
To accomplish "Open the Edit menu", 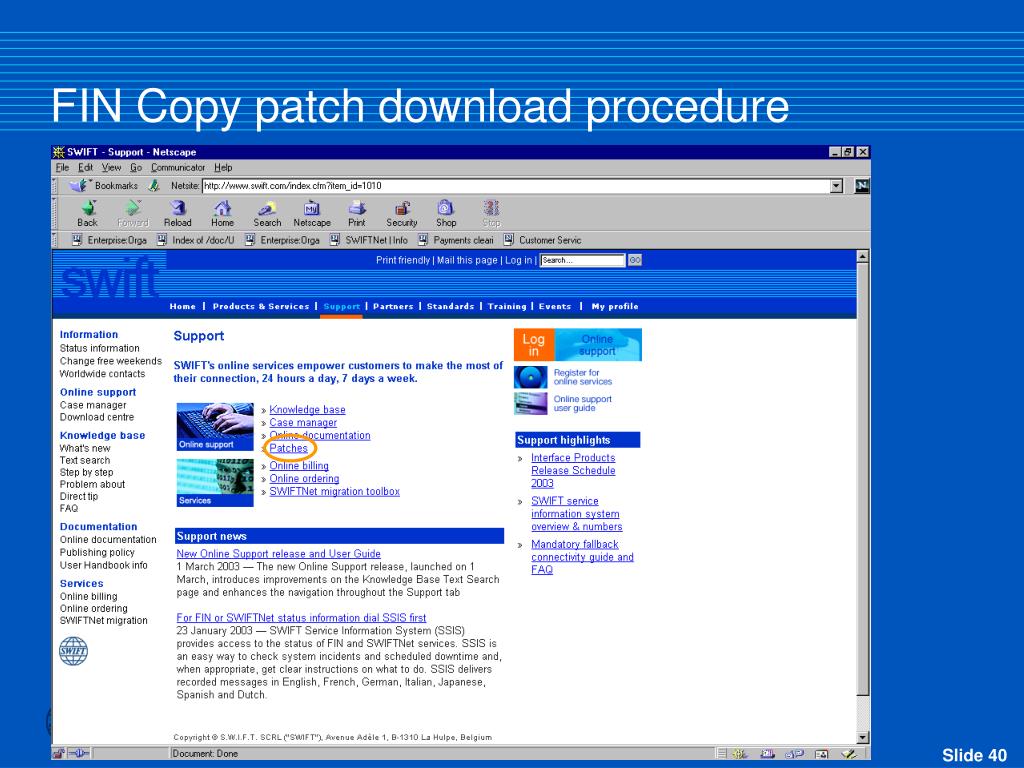I will coord(86,168).
